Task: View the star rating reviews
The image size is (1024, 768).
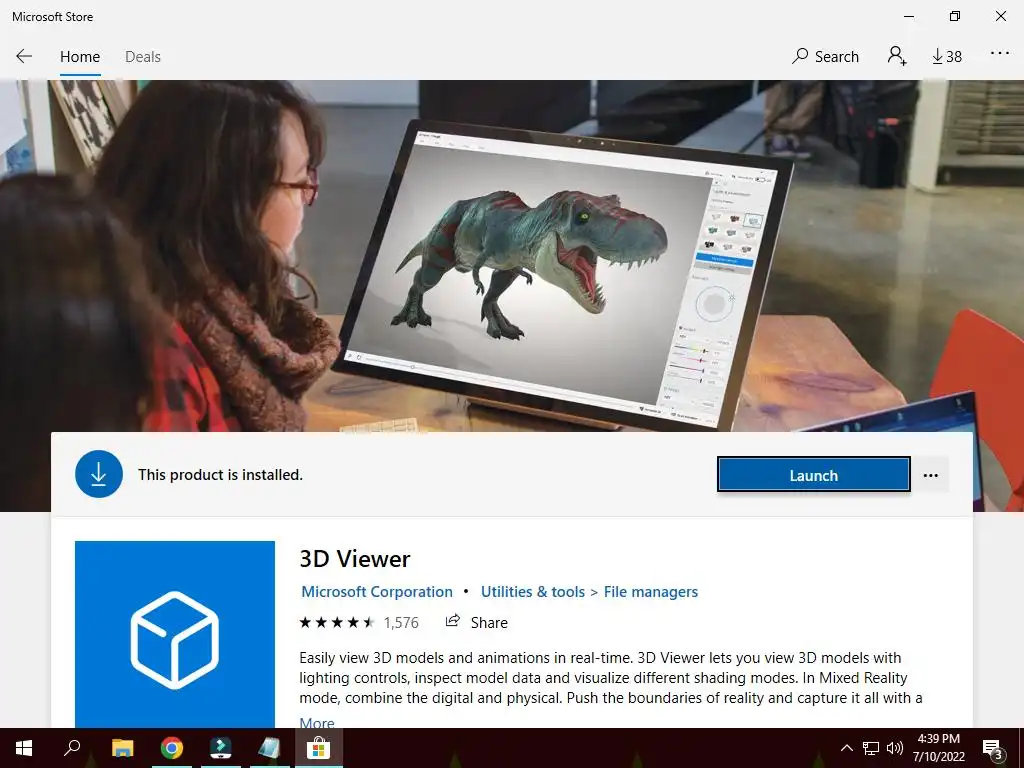Action: coord(336,622)
